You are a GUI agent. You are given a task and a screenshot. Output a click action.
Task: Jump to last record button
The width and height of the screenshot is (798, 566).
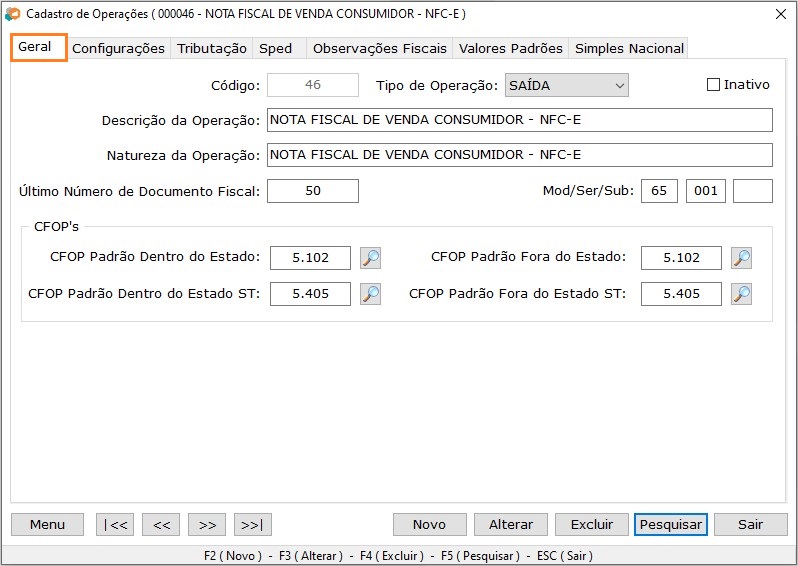[x=253, y=525]
